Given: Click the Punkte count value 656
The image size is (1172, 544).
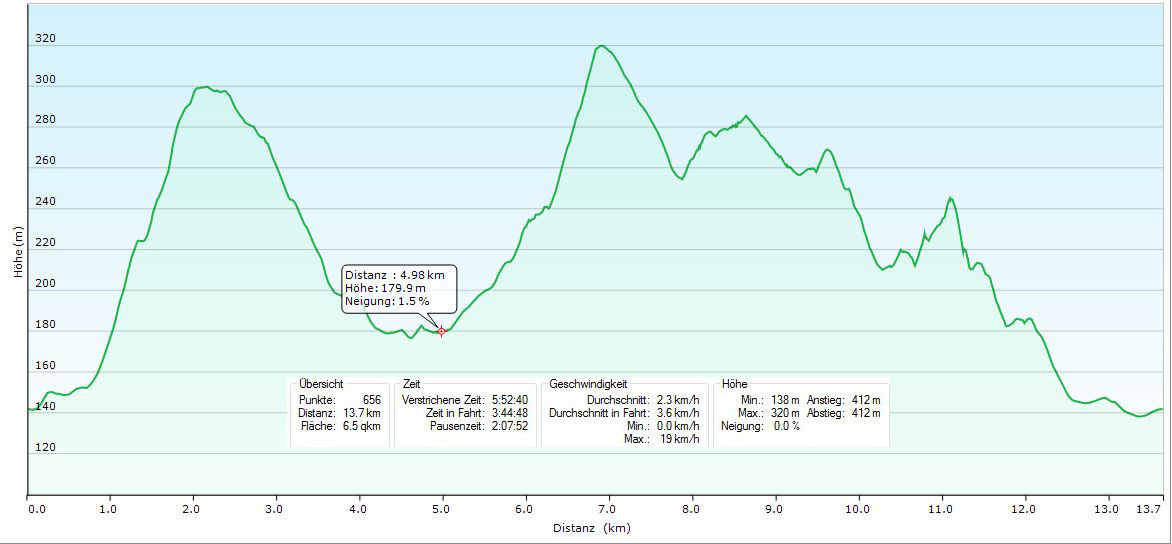Looking at the screenshot, I should [371, 400].
